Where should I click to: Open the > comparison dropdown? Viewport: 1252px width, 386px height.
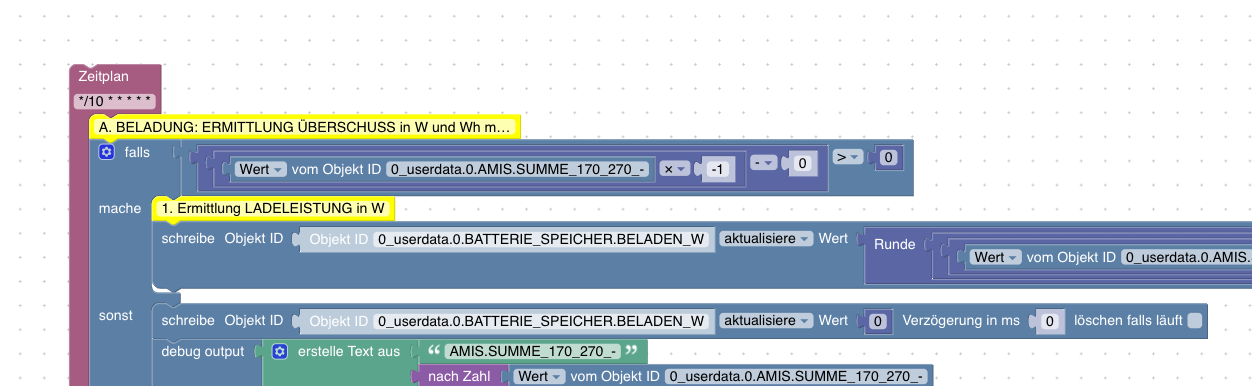847,157
